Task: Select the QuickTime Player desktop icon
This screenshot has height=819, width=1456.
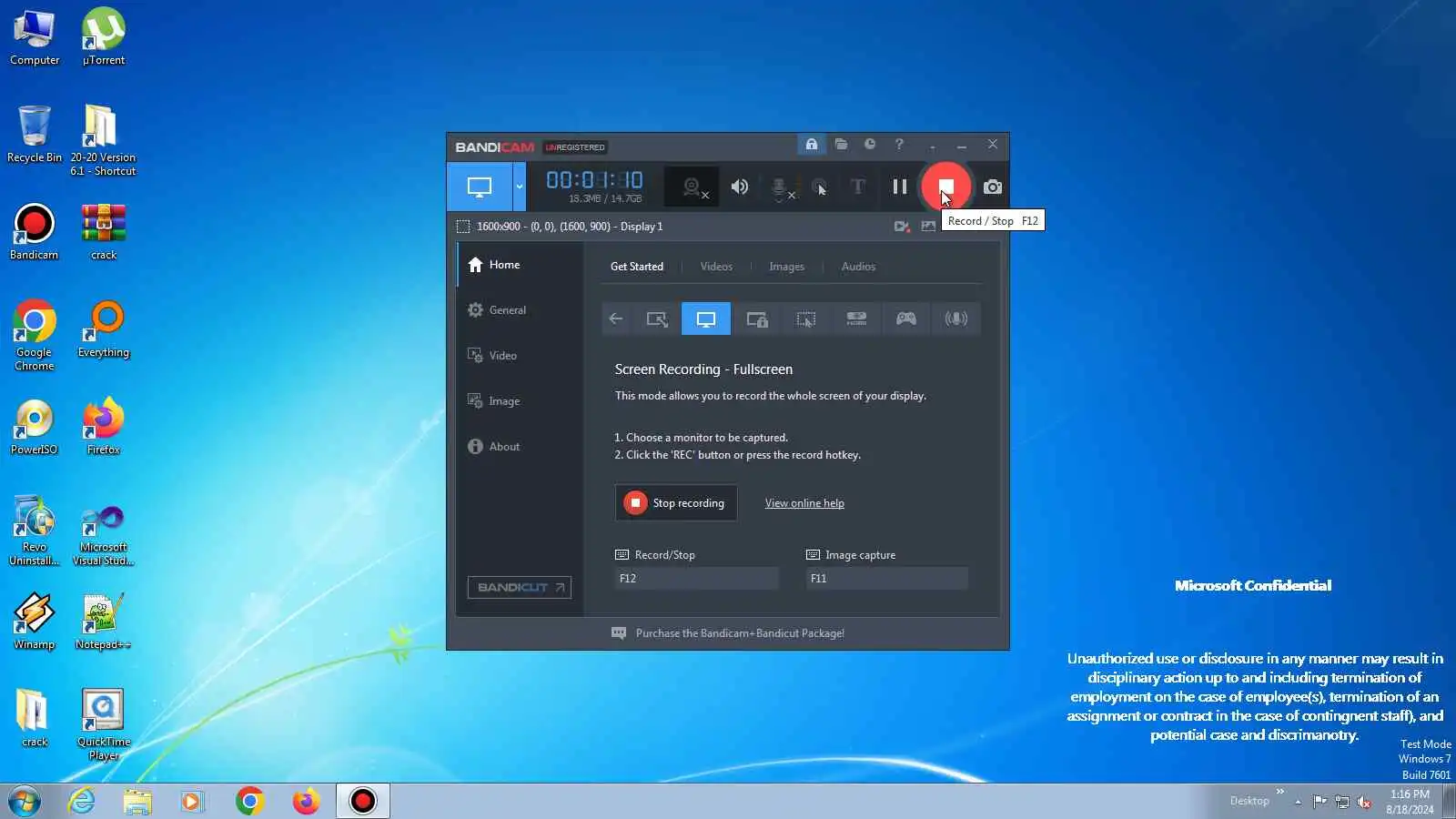Action: pos(103,724)
